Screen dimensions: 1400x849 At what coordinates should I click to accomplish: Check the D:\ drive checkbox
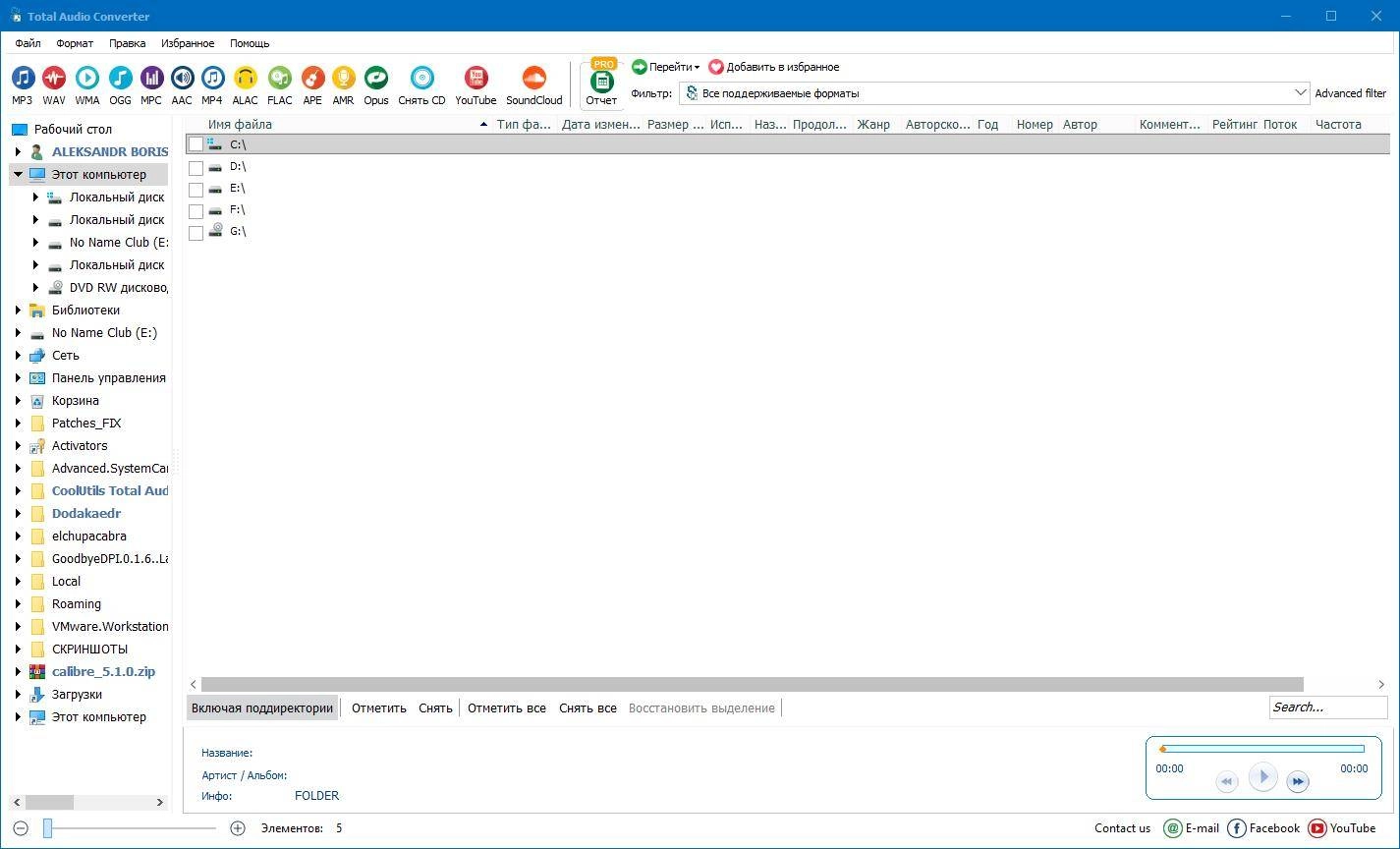pyautogui.click(x=196, y=167)
